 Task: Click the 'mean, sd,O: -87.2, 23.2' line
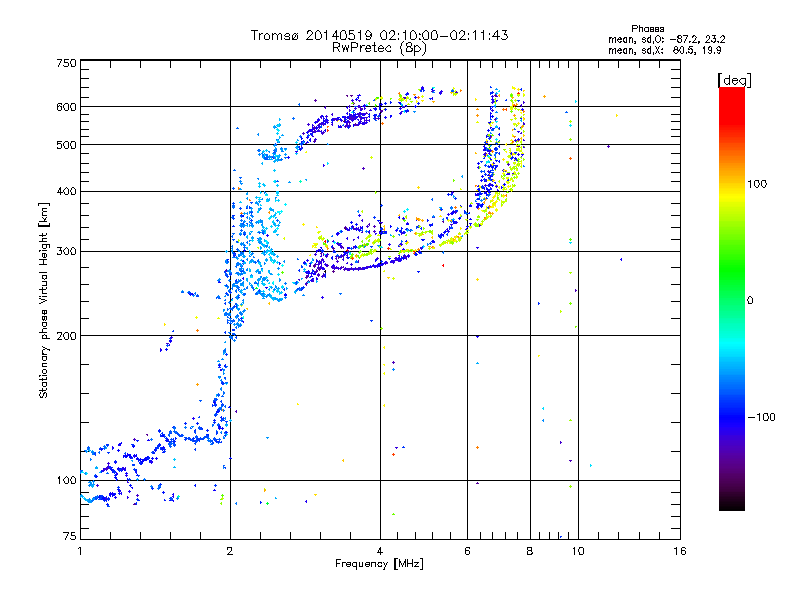click(667, 39)
